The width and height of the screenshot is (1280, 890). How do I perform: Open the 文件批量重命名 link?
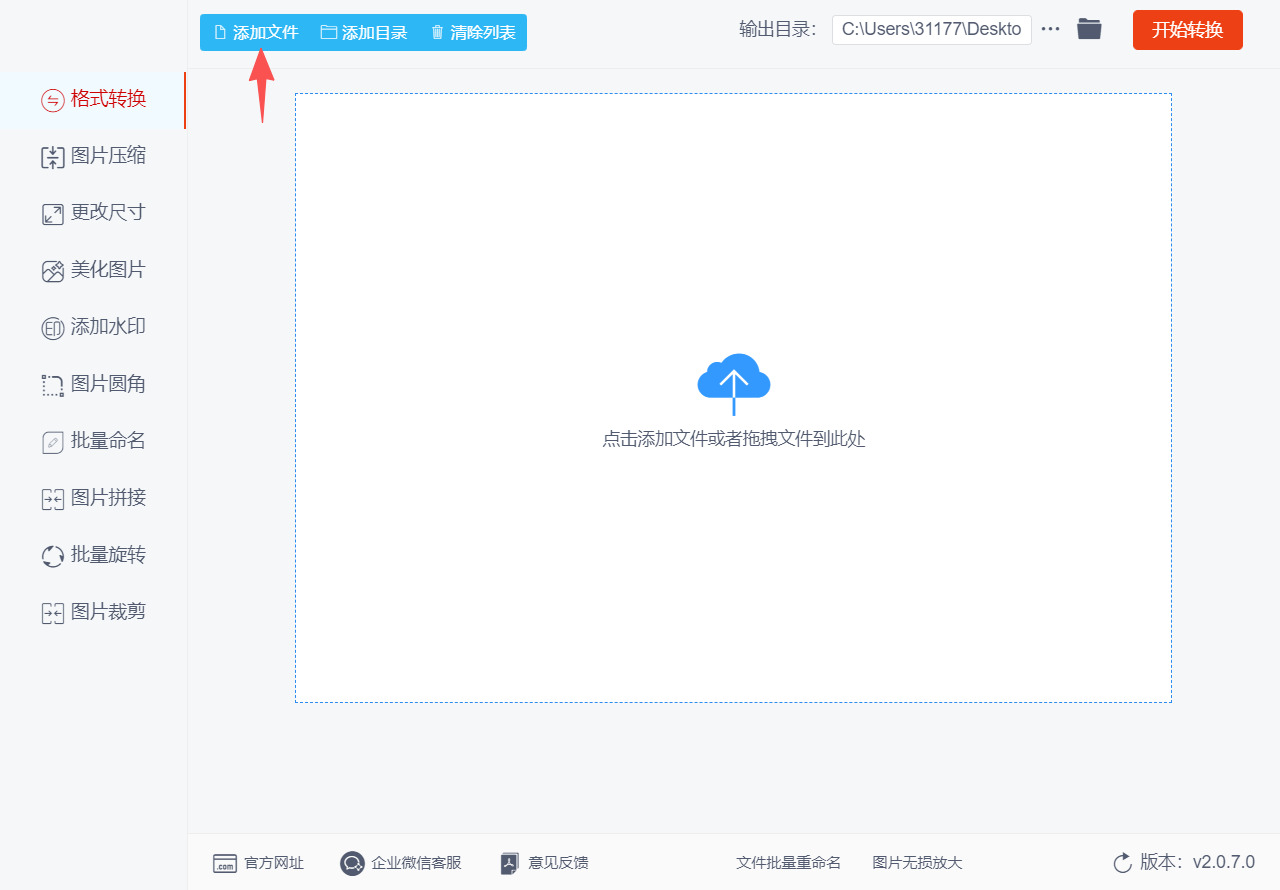[x=789, y=863]
